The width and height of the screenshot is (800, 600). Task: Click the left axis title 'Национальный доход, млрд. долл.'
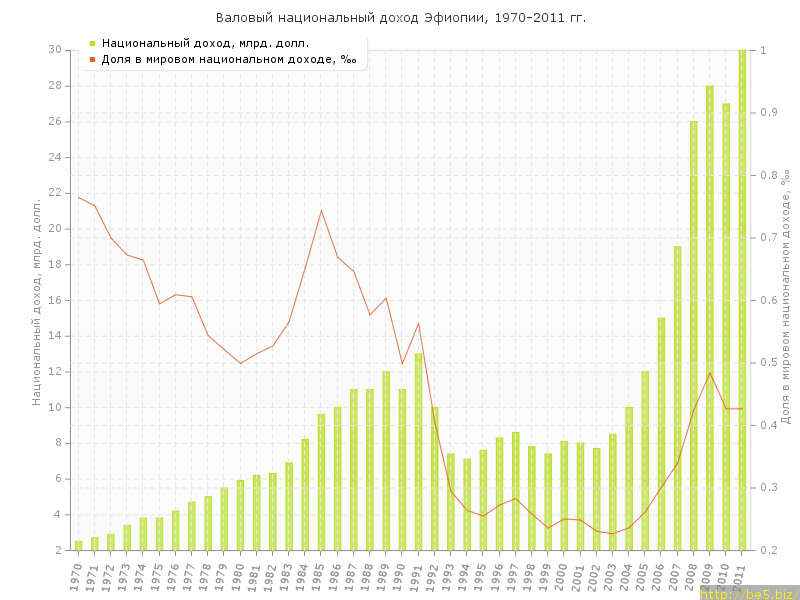click(37, 300)
